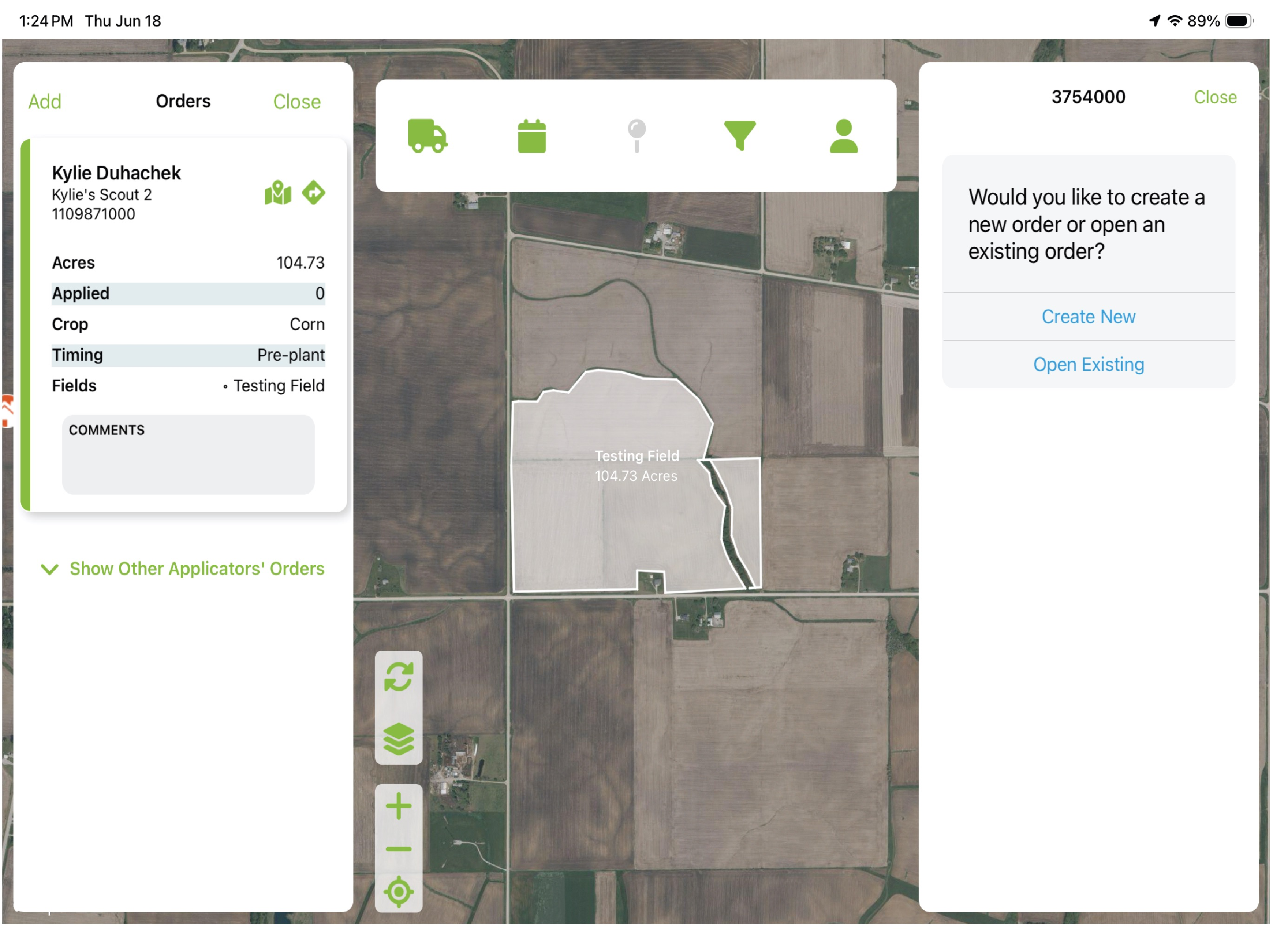The image size is (1270, 952).
Task: Center map on current location
Action: click(398, 892)
